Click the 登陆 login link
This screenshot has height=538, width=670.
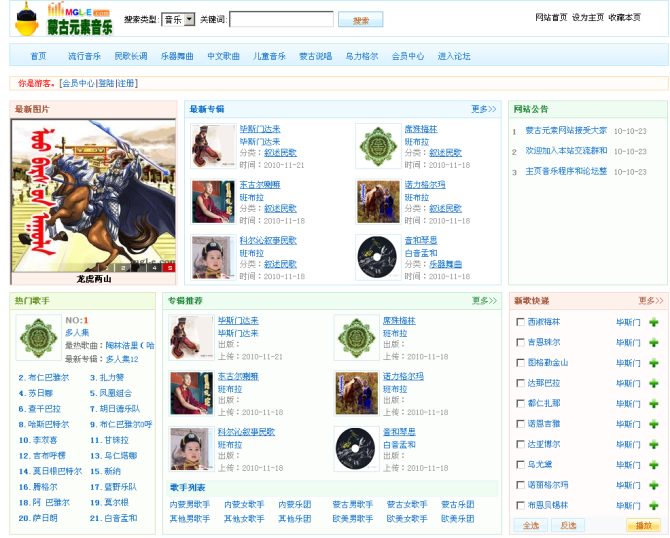point(106,83)
